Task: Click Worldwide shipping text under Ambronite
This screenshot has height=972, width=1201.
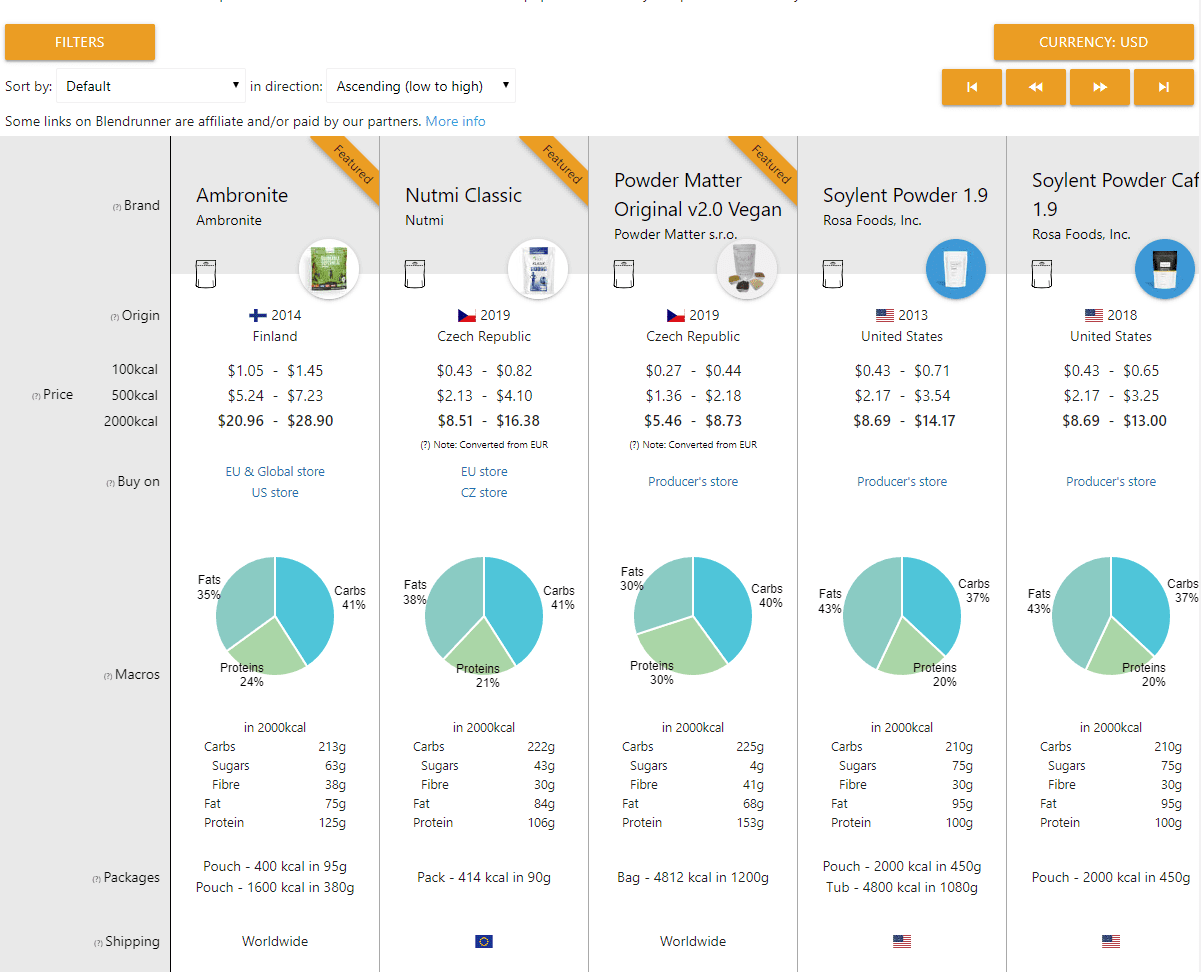Action: pyautogui.click(x=275, y=941)
